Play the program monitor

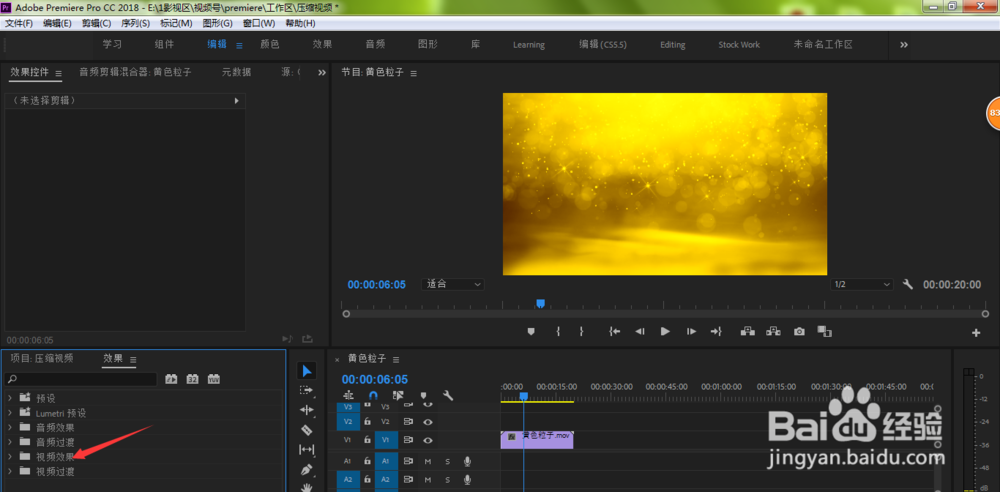(x=665, y=331)
